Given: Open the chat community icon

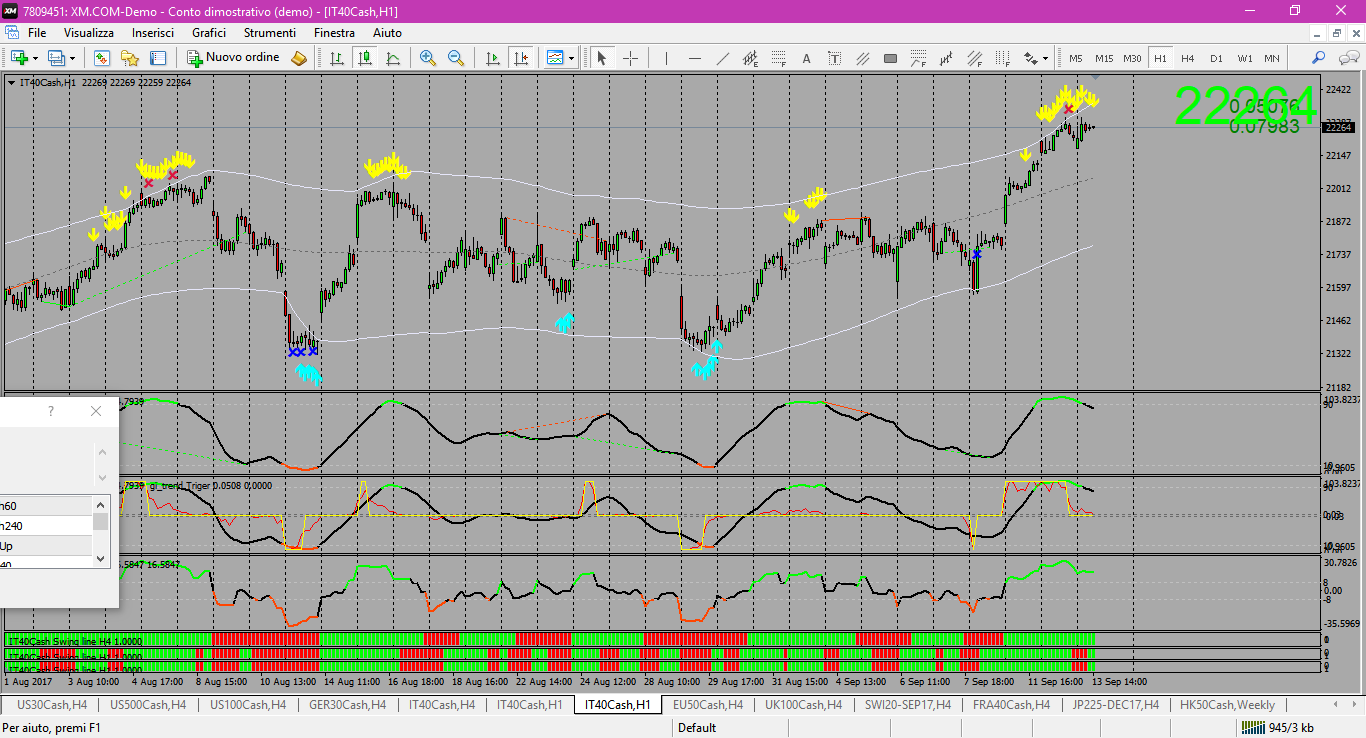Looking at the screenshot, I should click(x=1347, y=58).
